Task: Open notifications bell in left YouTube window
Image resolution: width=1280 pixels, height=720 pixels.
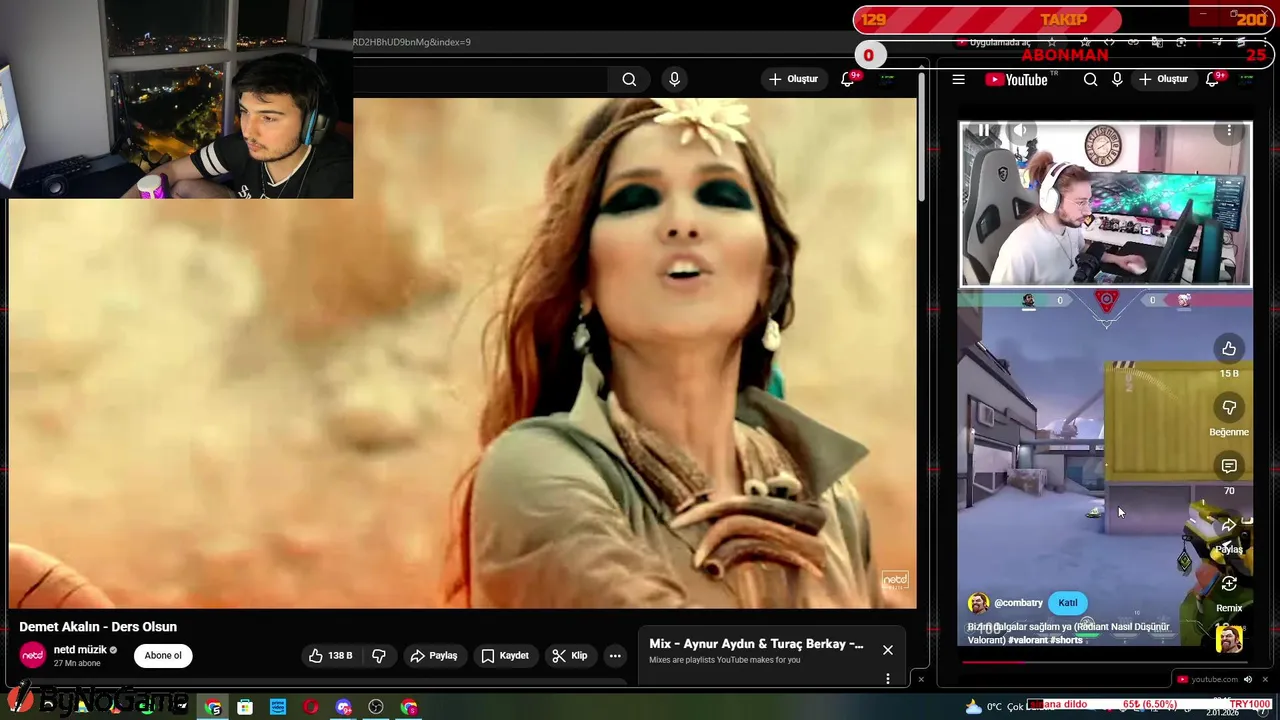Action: pos(848,79)
